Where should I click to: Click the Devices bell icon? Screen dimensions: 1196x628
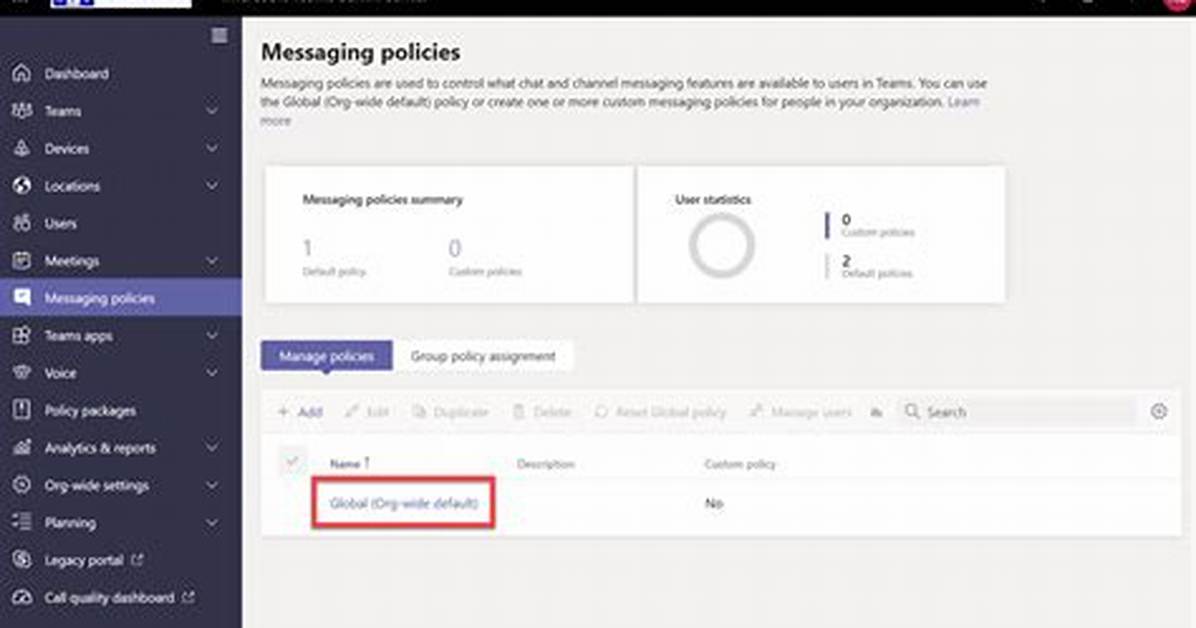21,148
